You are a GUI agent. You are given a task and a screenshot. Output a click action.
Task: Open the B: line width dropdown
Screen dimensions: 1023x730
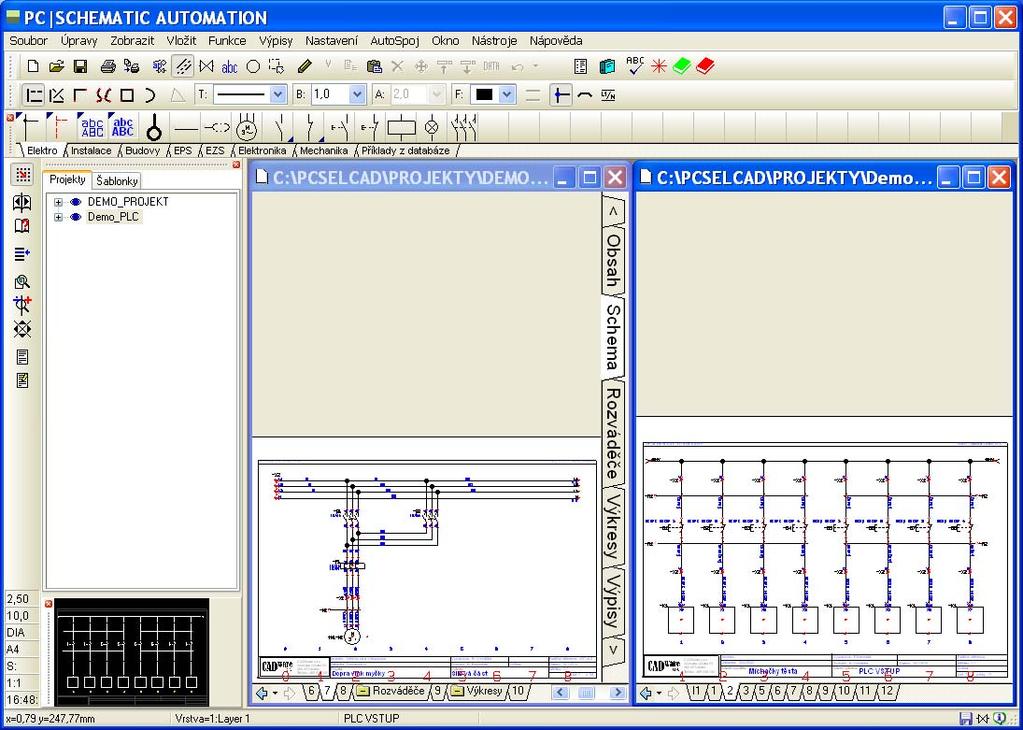tap(356, 95)
